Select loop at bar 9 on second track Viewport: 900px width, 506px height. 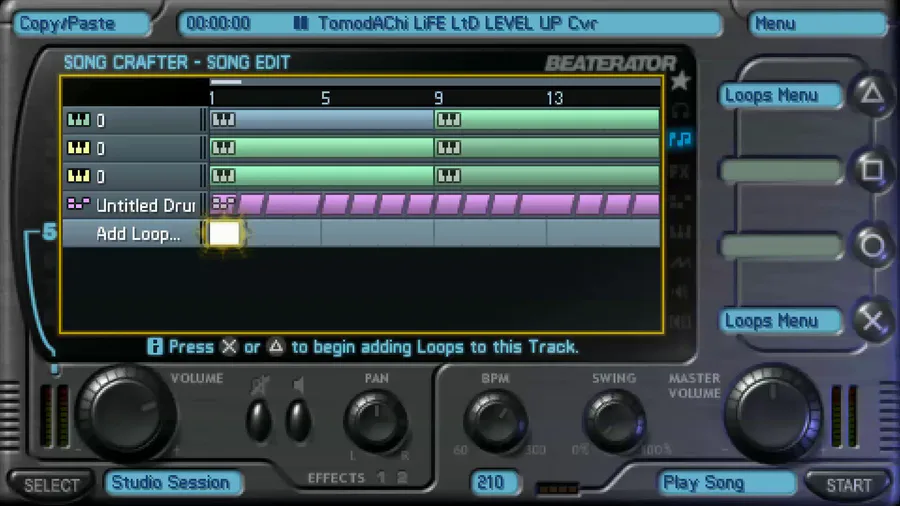click(546, 147)
